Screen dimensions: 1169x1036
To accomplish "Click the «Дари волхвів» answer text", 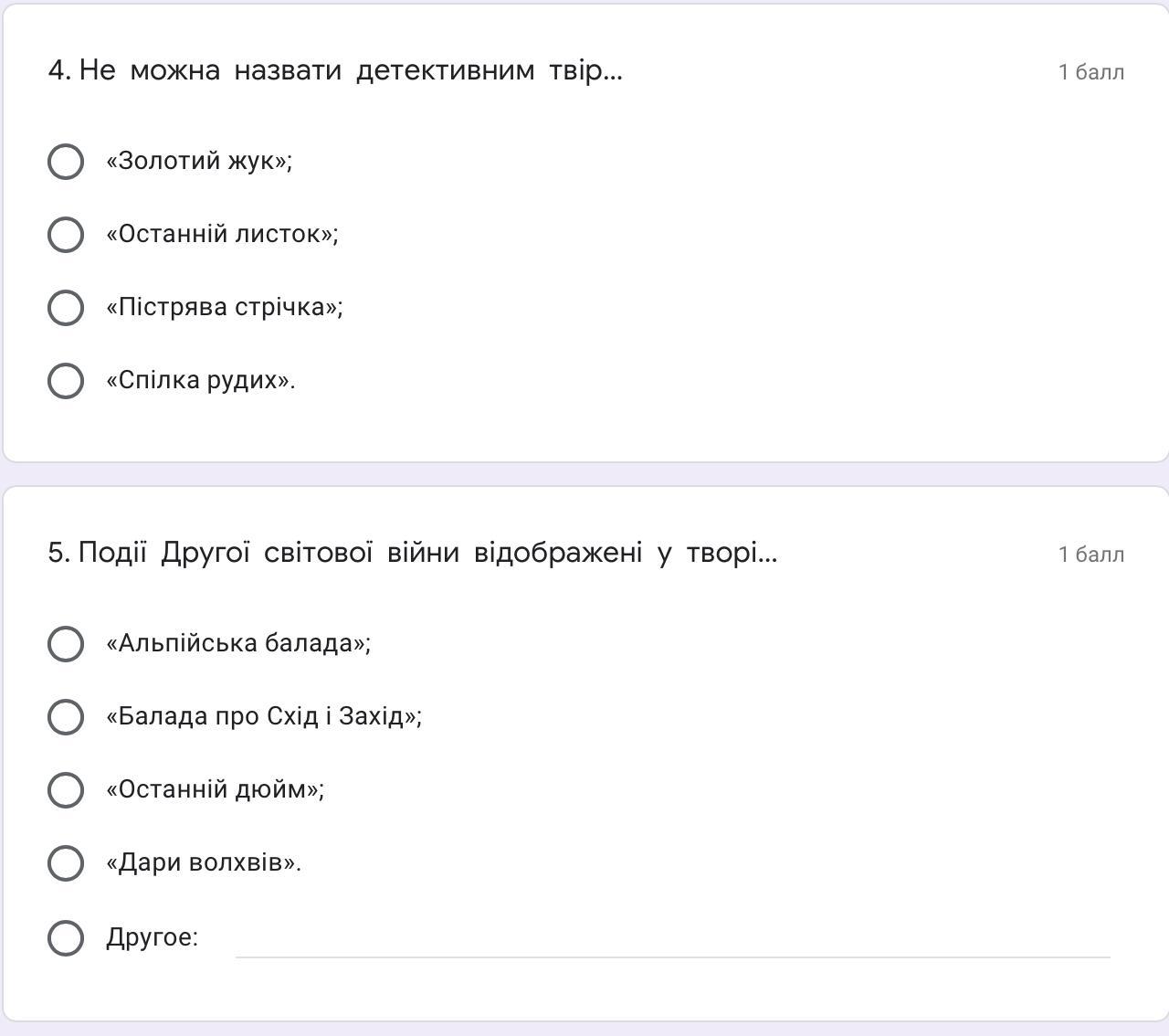I will [204, 862].
